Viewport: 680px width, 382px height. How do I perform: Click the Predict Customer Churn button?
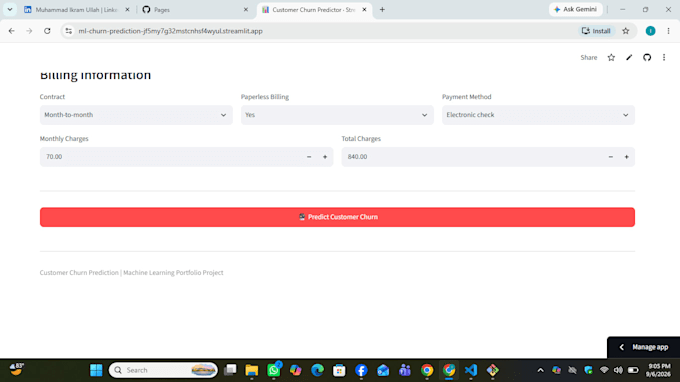(337, 217)
